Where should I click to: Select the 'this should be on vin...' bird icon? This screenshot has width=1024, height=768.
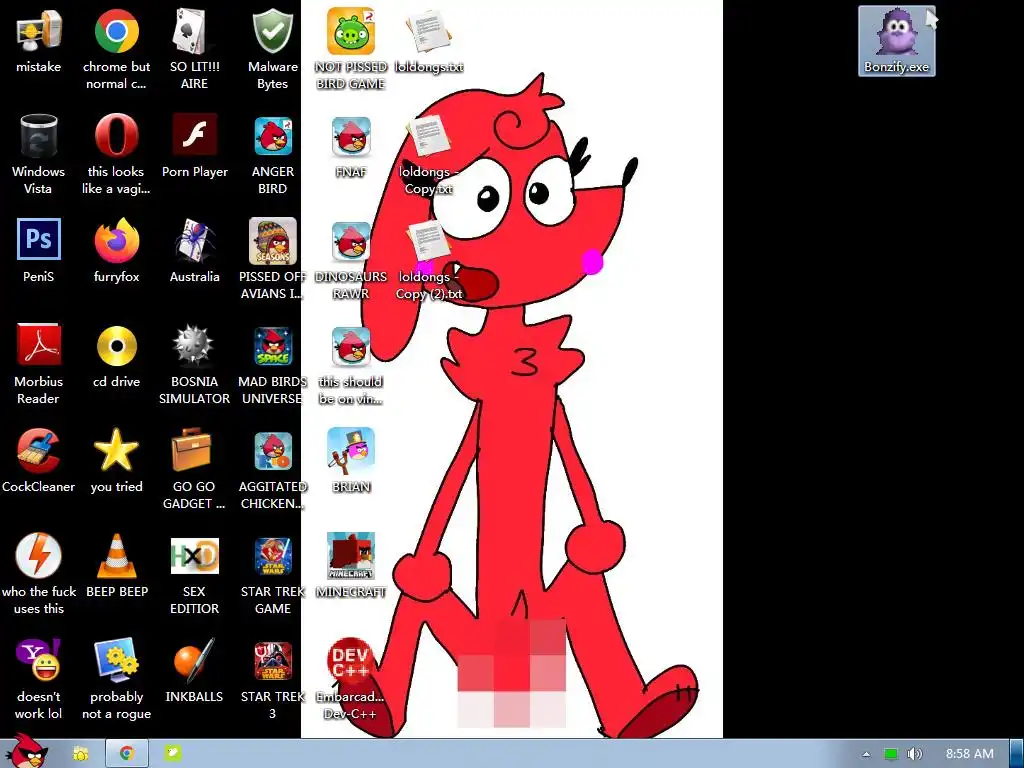(351, 364)
